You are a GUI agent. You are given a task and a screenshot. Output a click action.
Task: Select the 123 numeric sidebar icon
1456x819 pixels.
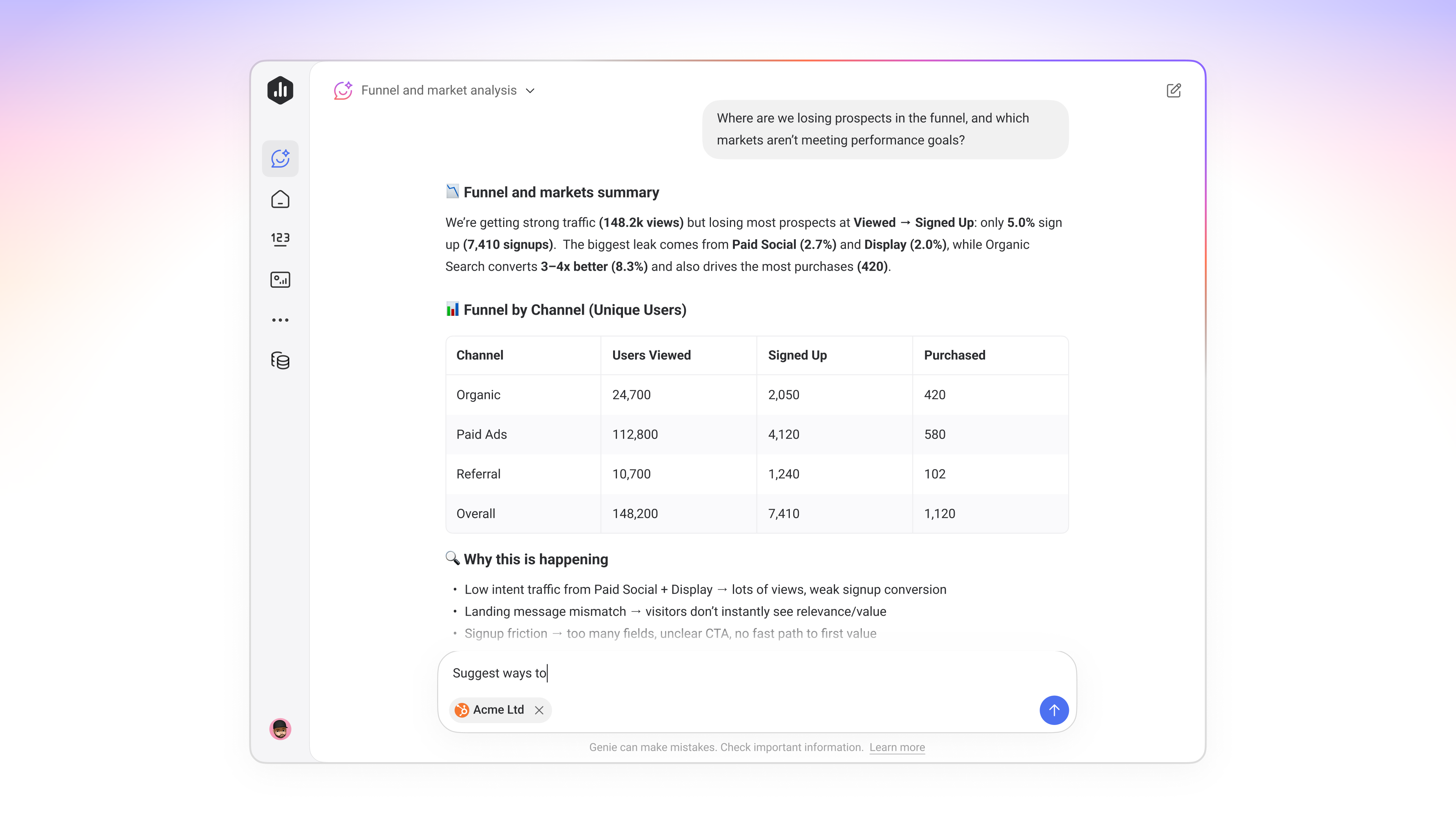pos(280,239)
